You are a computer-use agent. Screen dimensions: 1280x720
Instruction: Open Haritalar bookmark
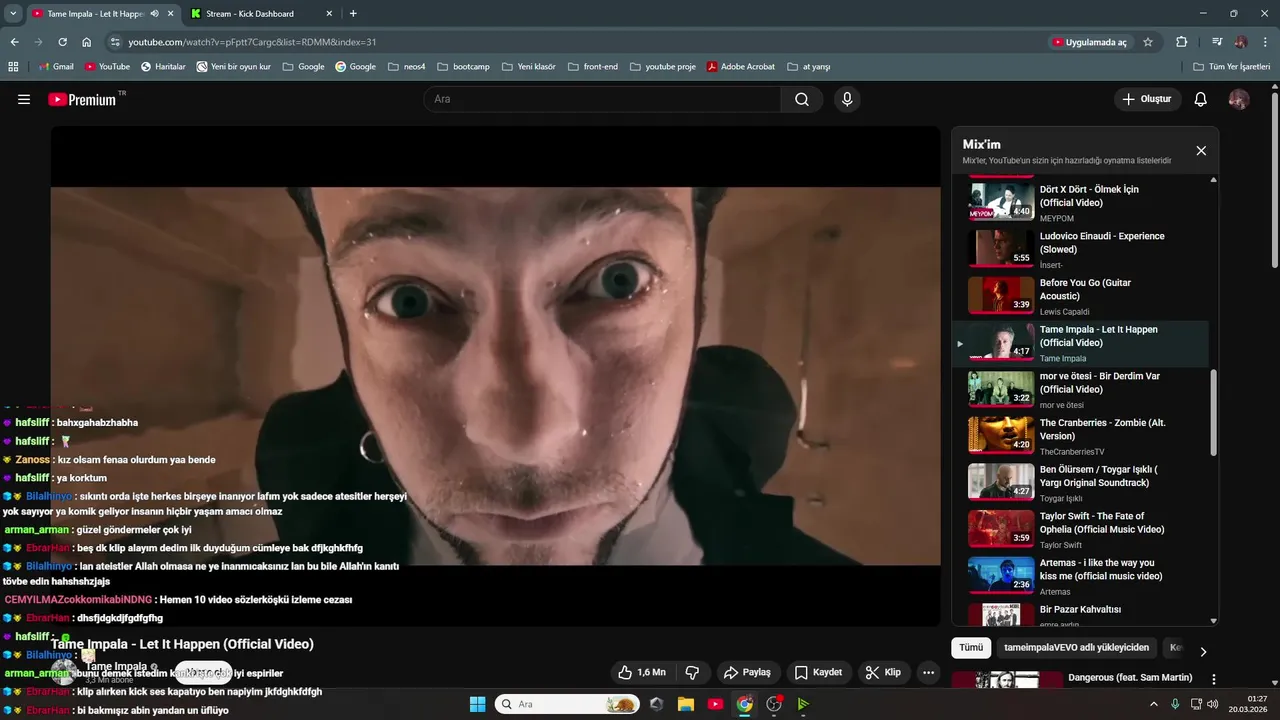163,66
